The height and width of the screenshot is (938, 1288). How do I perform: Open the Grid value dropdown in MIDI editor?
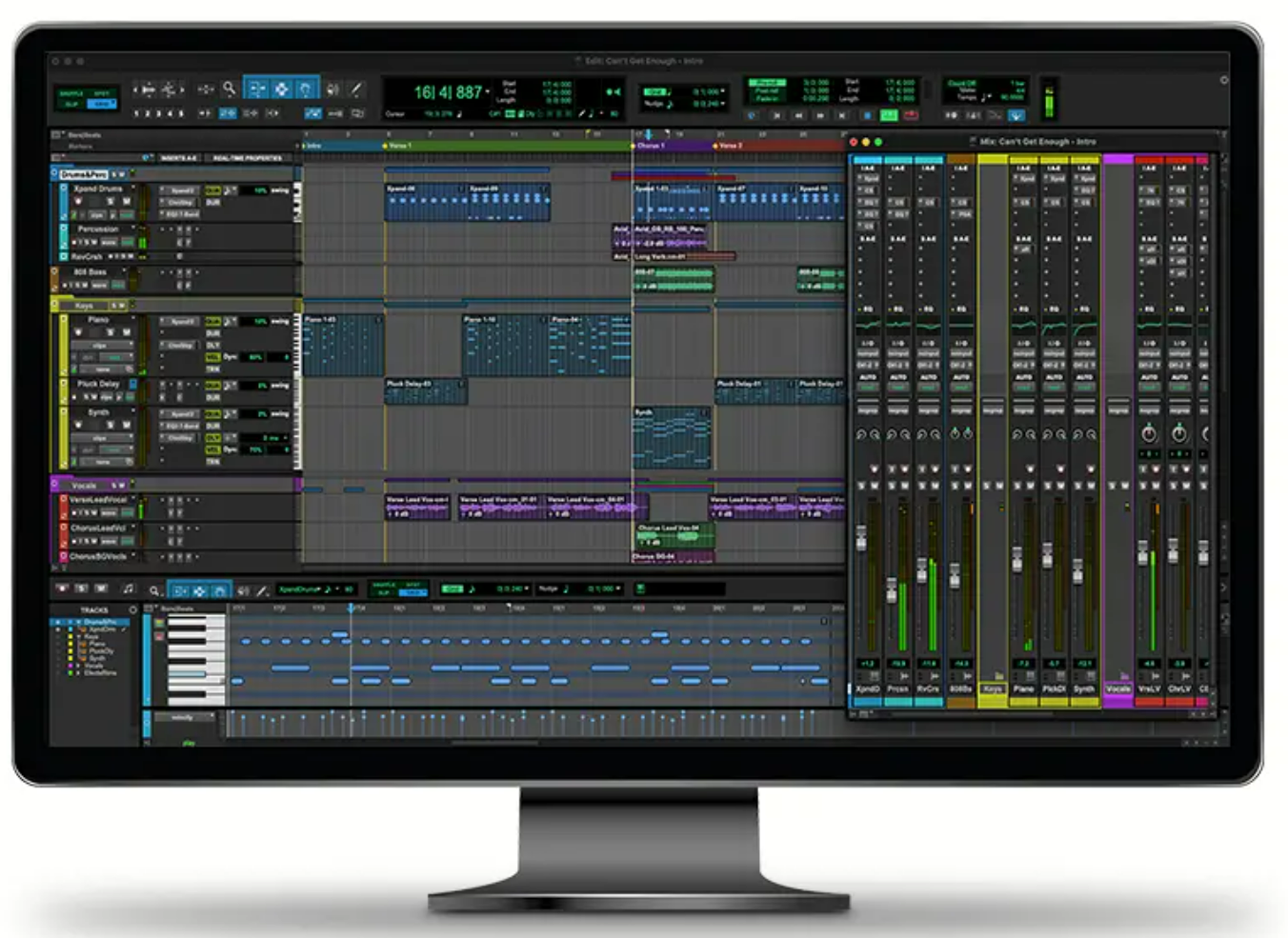point(526,589)
